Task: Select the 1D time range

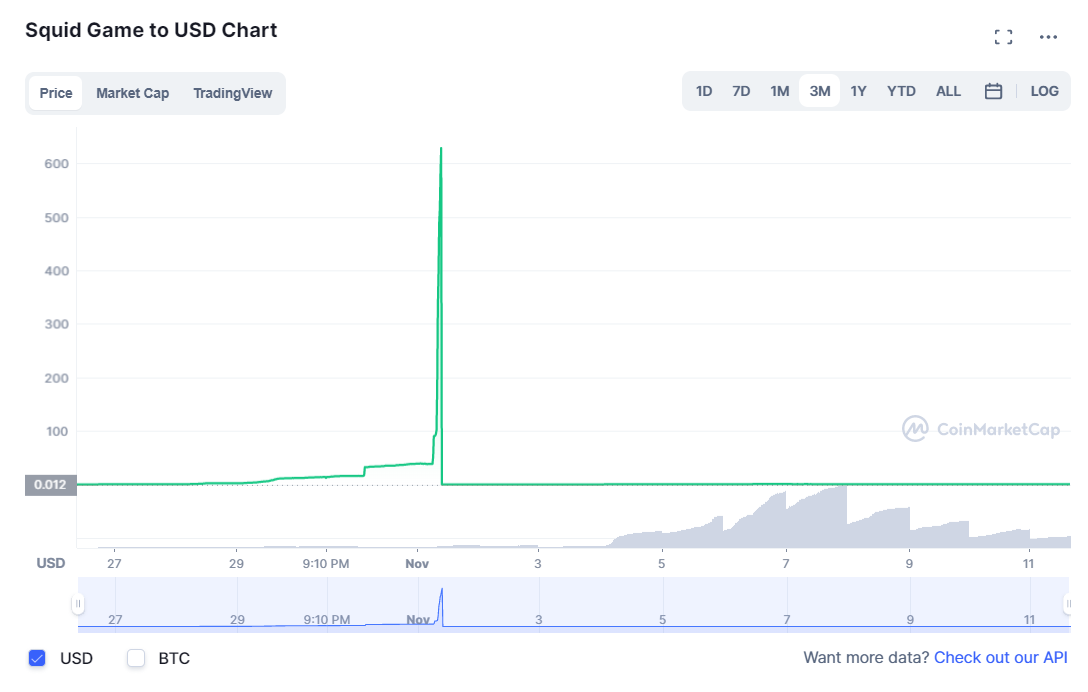Action: [x=704, y=91]
